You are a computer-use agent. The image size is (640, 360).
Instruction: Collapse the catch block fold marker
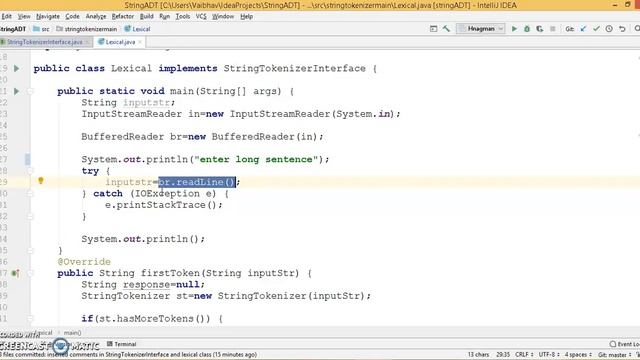30,194
